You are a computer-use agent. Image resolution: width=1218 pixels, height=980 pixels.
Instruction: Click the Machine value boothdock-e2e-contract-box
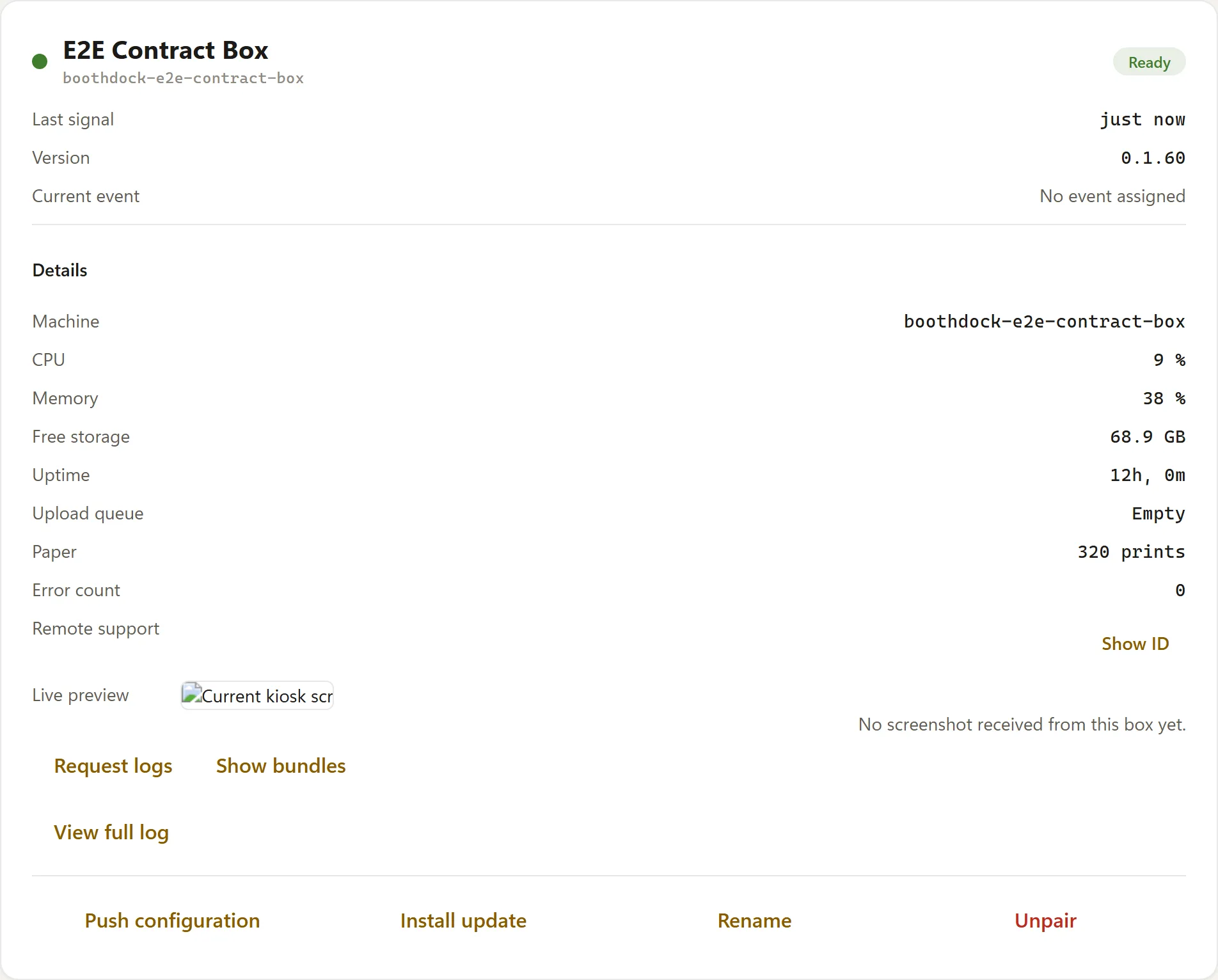click(x=1044, y=321)
